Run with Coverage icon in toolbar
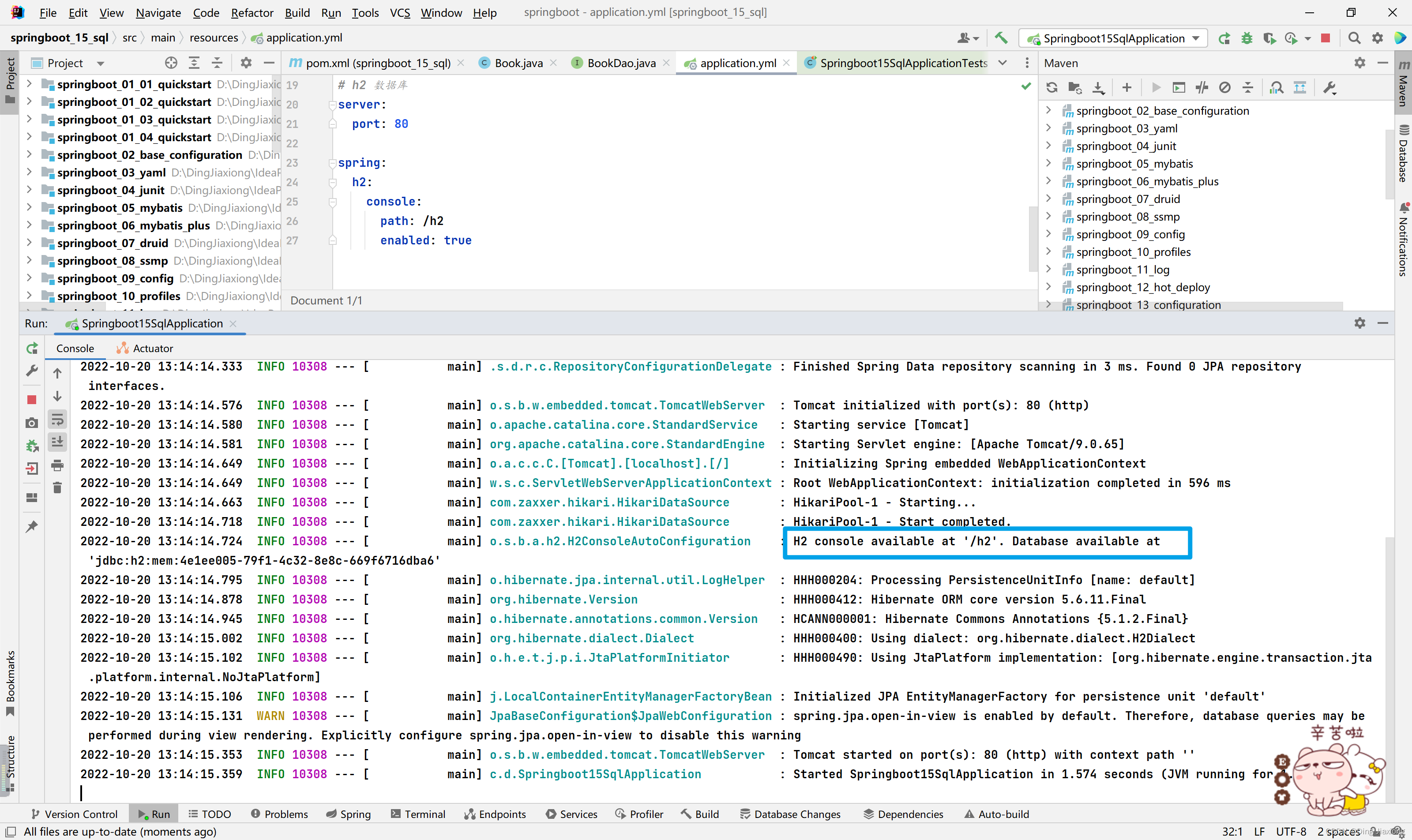 coord(1269,38)
